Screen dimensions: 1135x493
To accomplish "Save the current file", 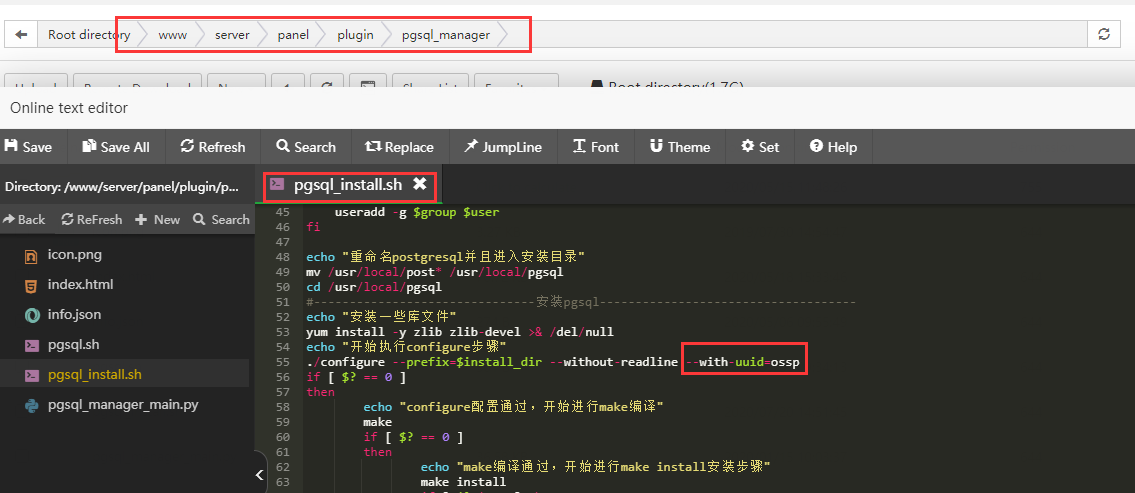I will tap(27, 147).
